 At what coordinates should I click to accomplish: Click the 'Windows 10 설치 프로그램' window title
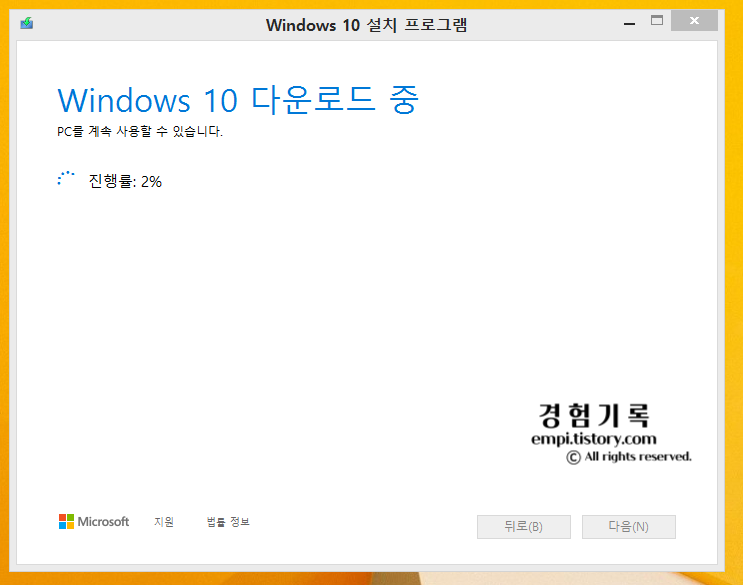tap(366, 25)
